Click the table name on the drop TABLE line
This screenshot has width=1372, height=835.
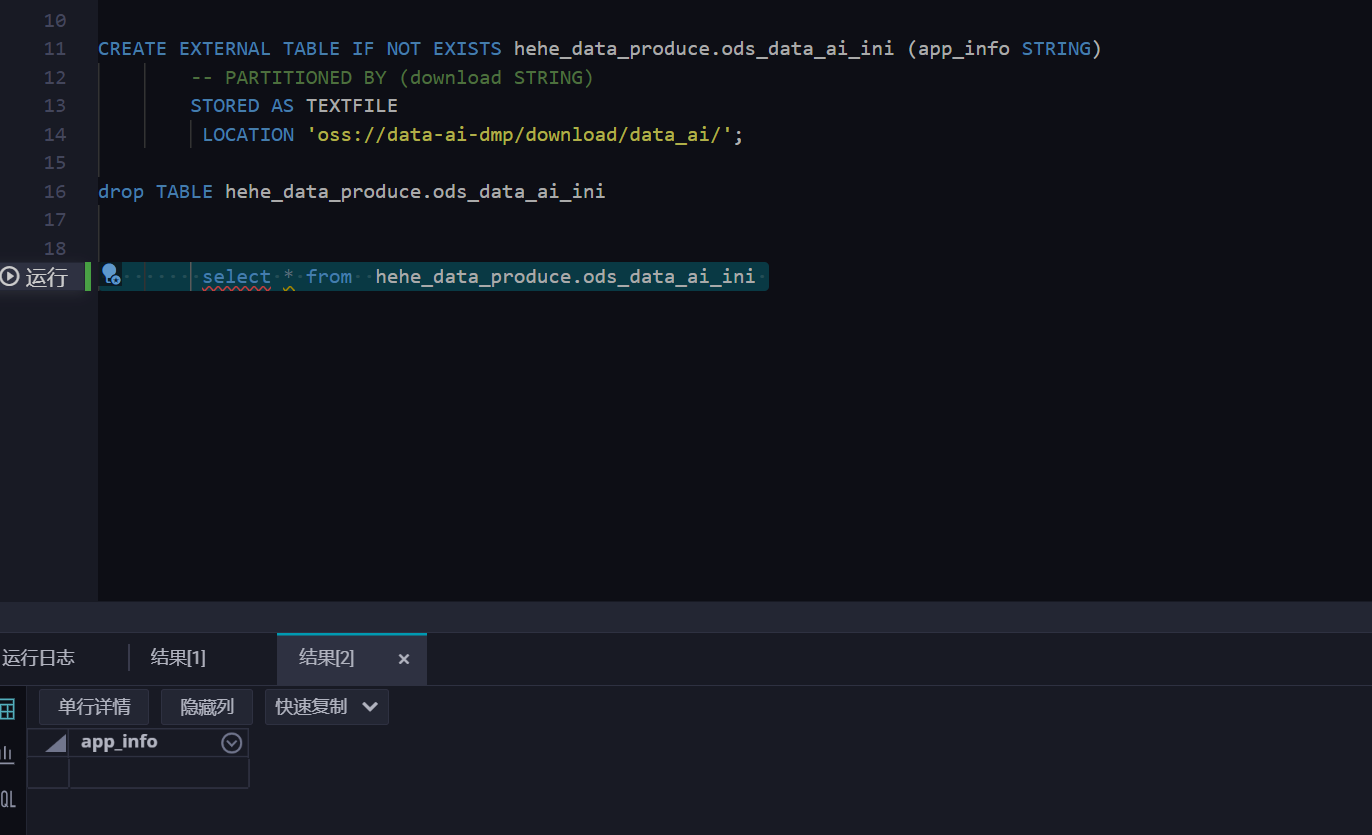point(415,191)
